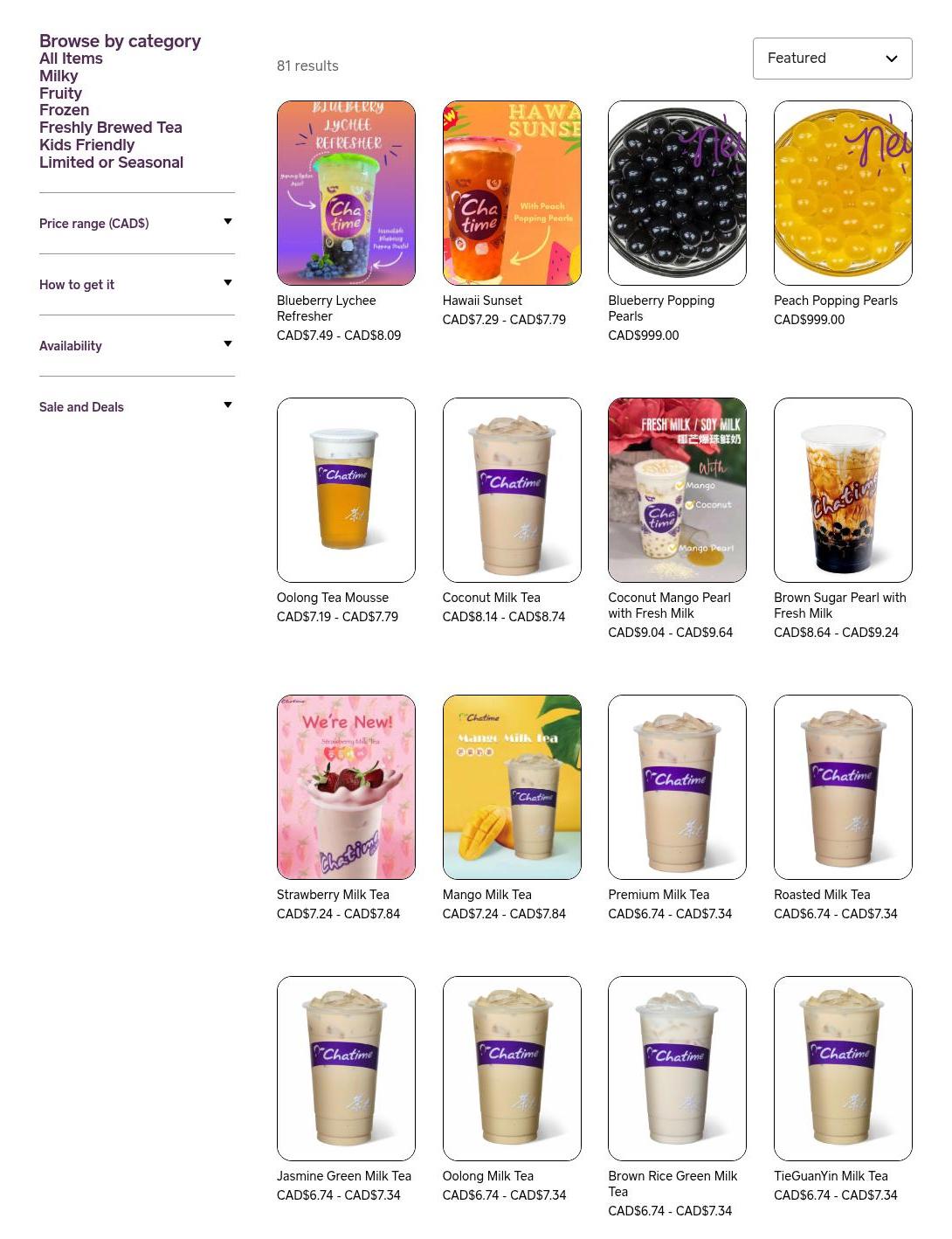Open the Hawaii Sunset product image

512,193
